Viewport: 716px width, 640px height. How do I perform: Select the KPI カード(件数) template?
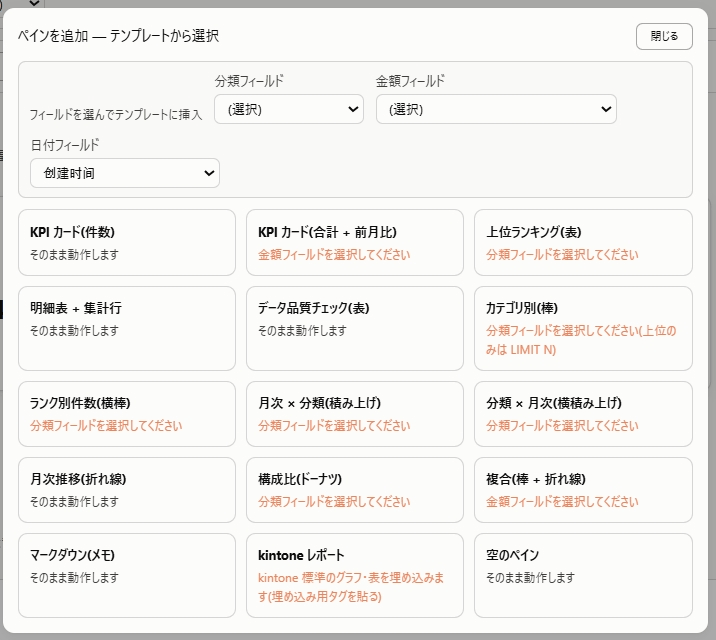click(127, 242)
